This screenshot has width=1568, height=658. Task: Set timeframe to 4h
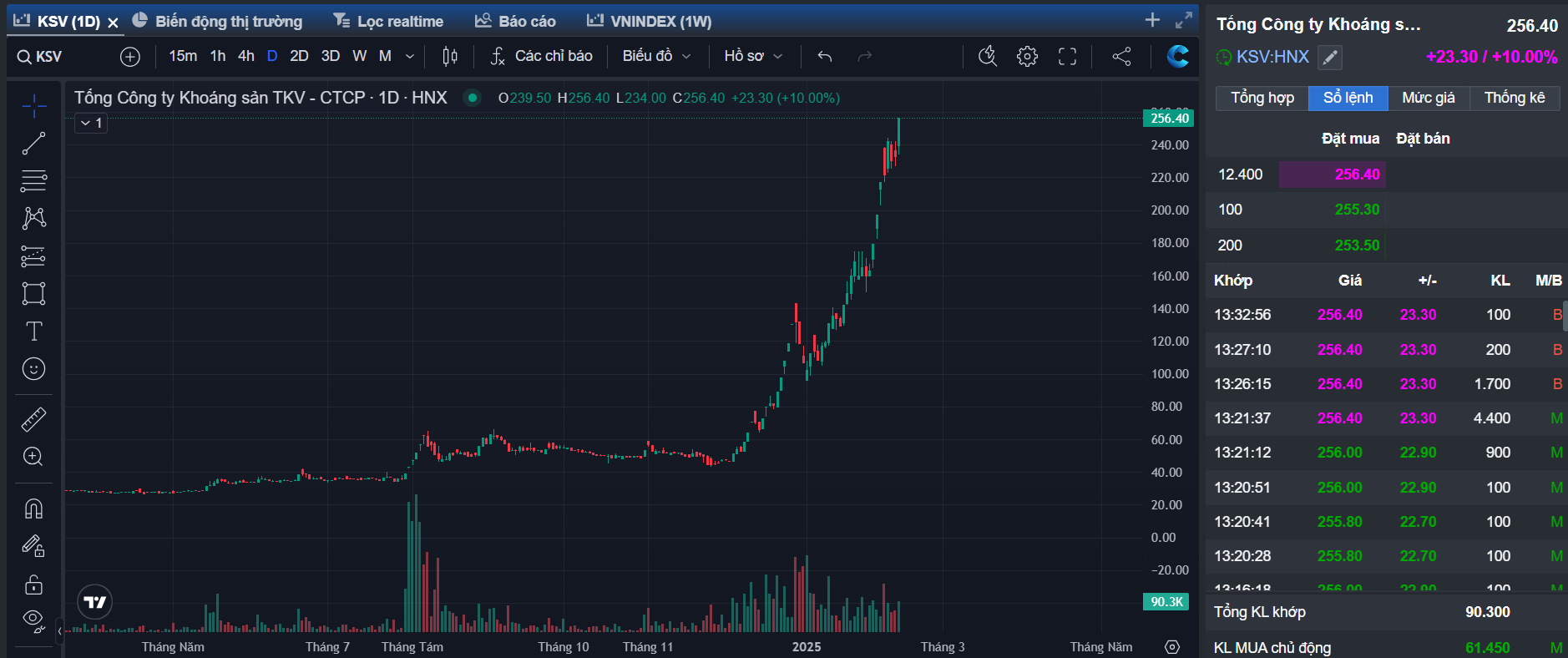click(246, 56)
